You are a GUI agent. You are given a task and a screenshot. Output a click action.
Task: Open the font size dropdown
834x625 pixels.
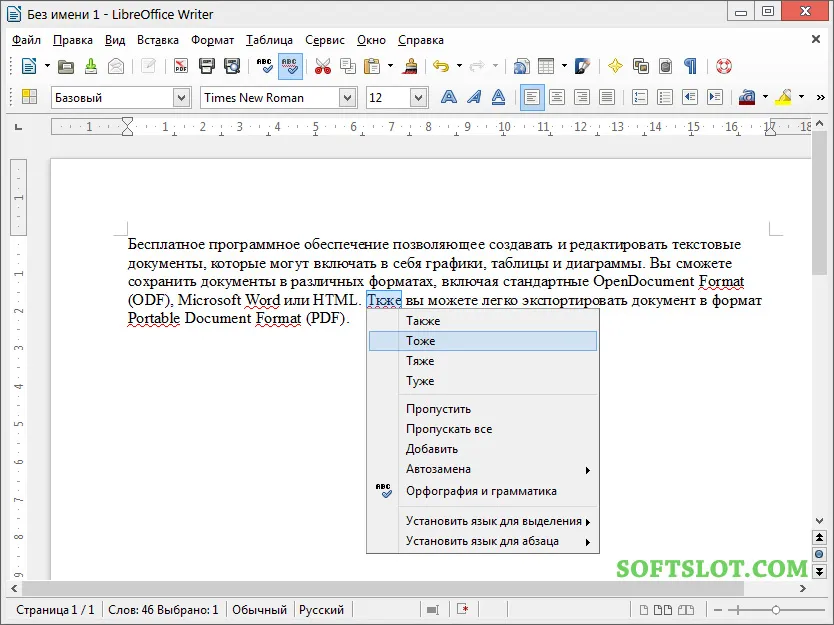(419, 98)
